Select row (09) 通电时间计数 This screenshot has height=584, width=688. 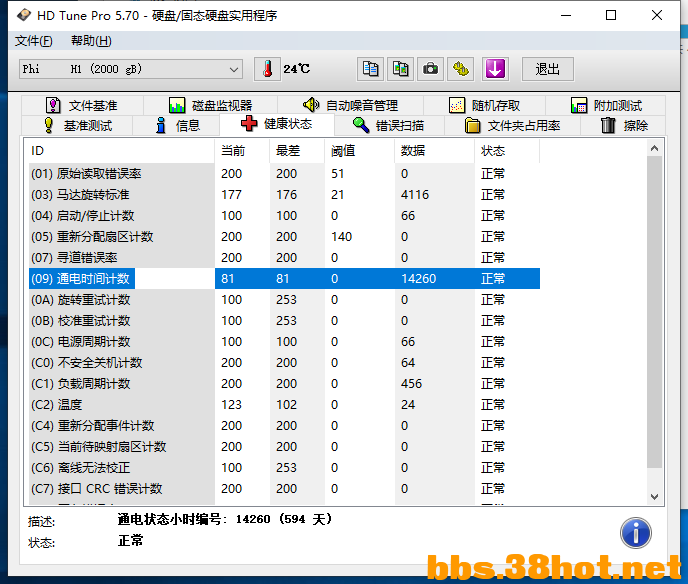(284, 279)
